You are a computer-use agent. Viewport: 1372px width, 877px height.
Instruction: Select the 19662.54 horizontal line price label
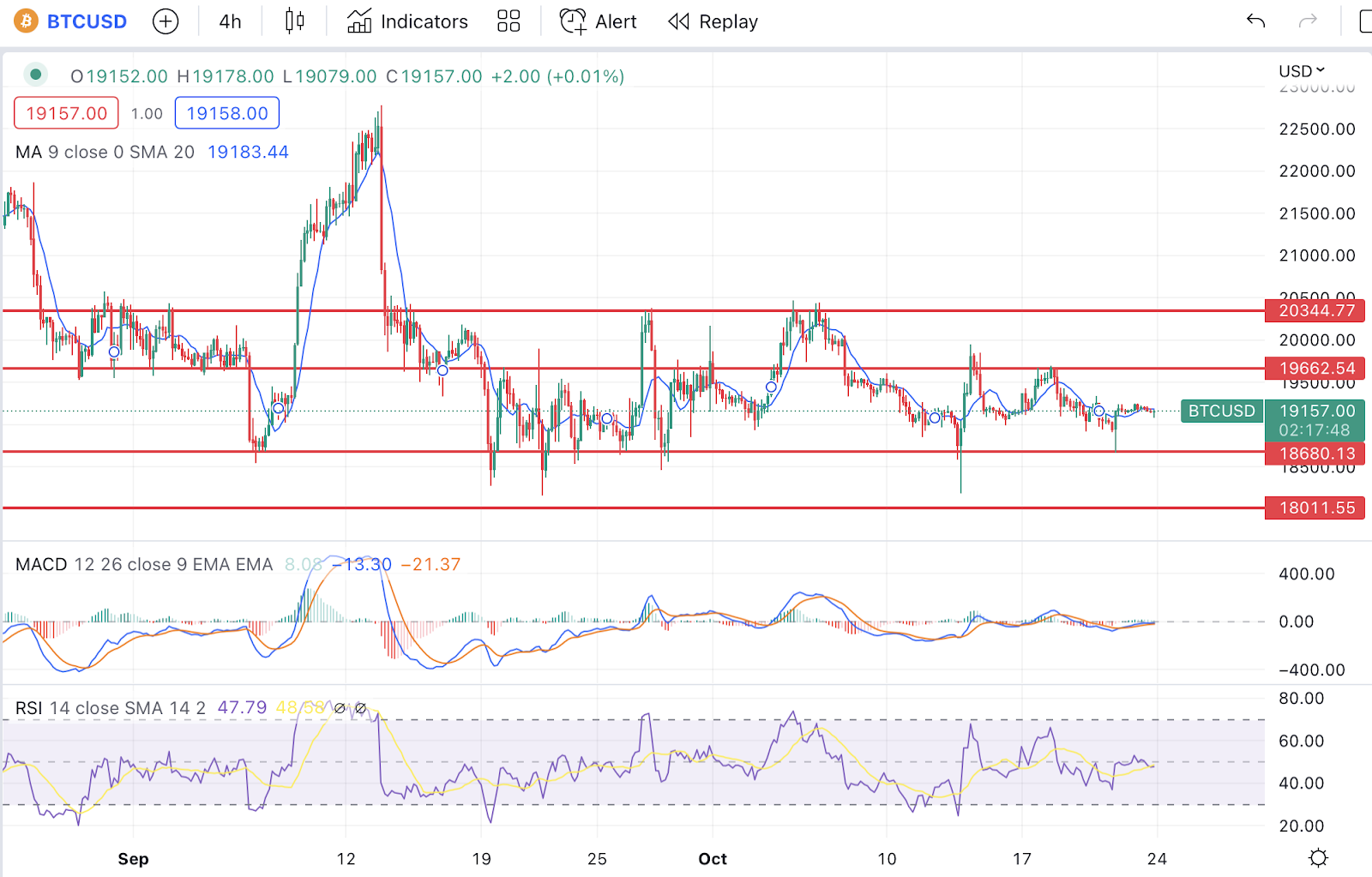point(1315,369)
